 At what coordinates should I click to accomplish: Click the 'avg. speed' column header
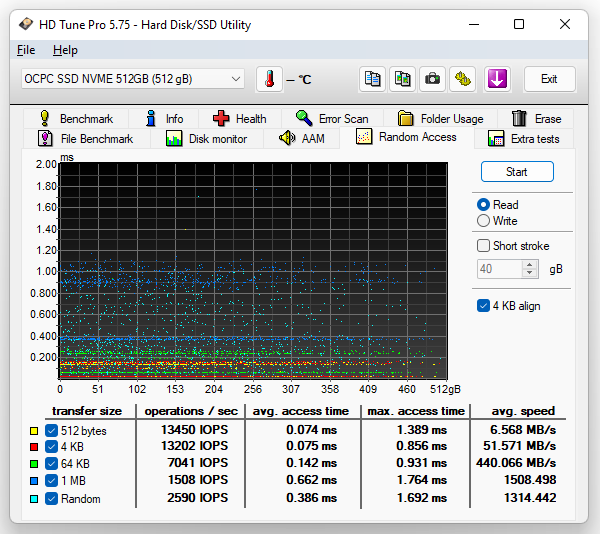pyautogui.click(x=523, y=411)
